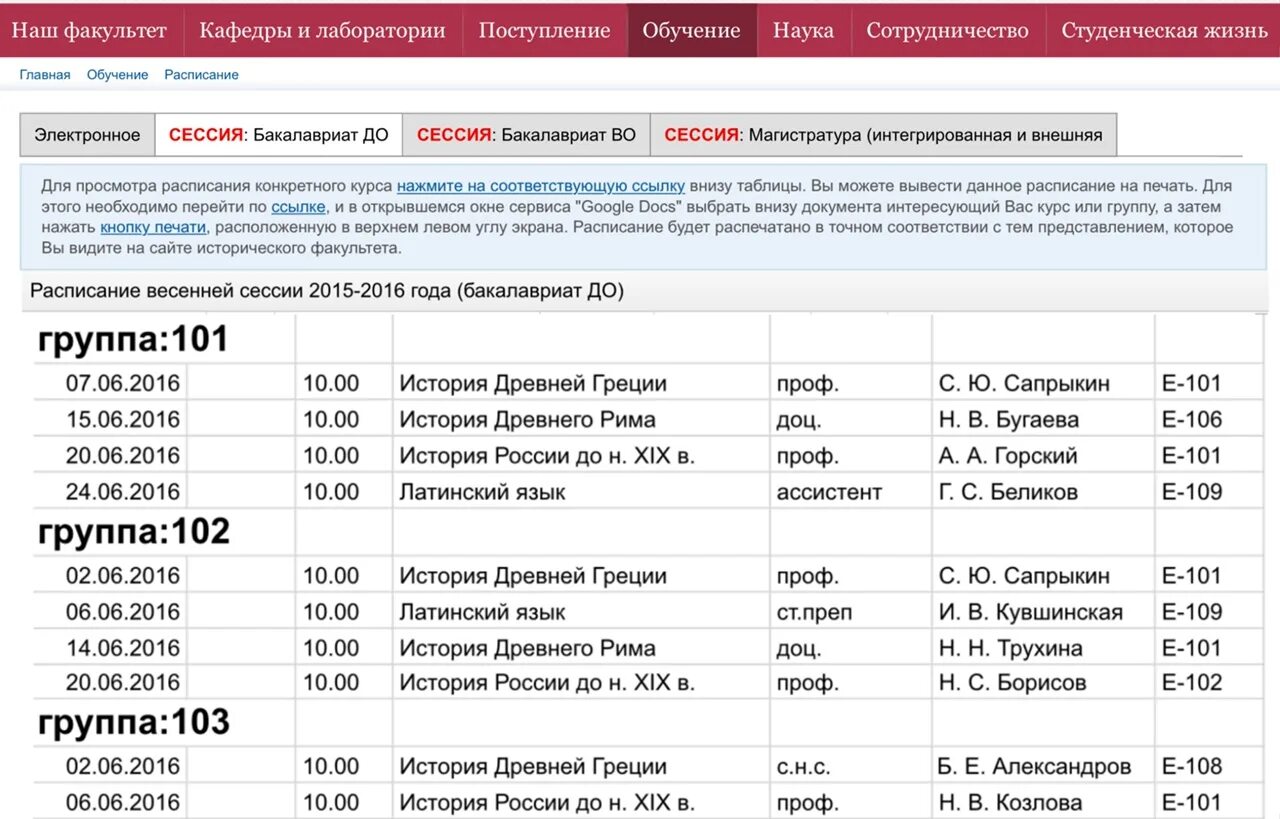1280x819 pixels.
Task: Click 'История Древнего Рима' in Трухина's row
Action: point(528,648)
